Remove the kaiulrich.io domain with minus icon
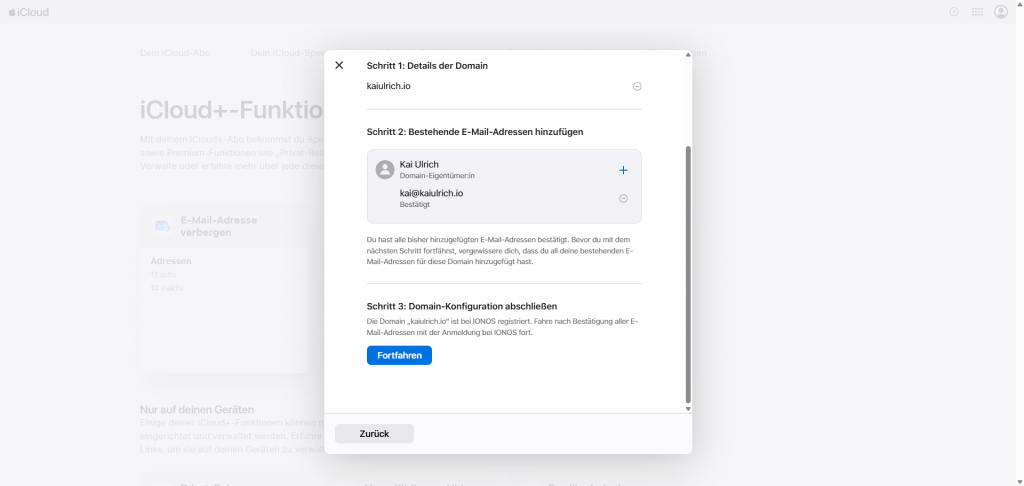 [x=637, y=86]
